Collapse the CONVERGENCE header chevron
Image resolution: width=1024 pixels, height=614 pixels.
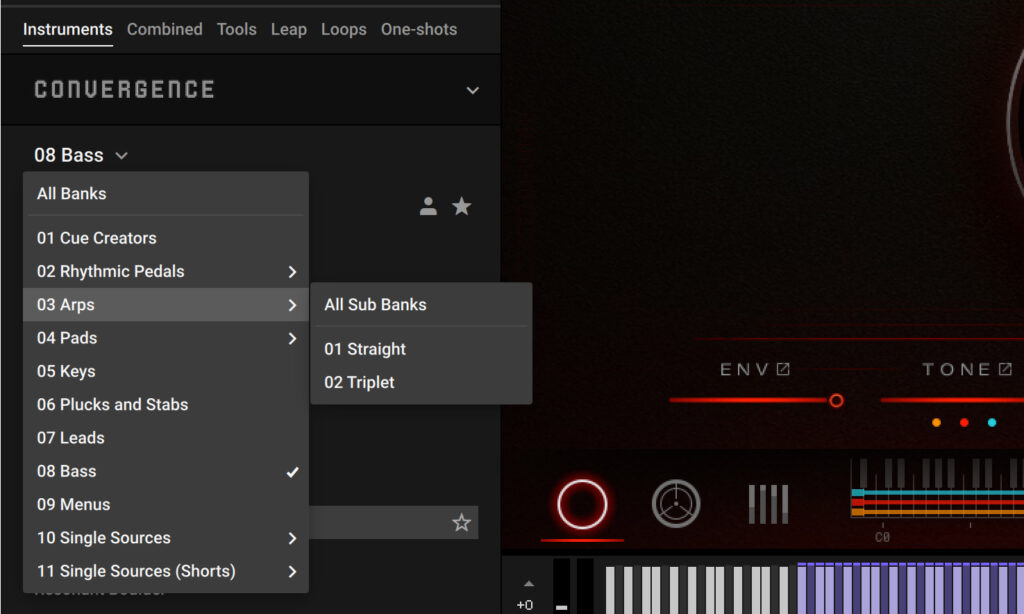click(471, 89)
